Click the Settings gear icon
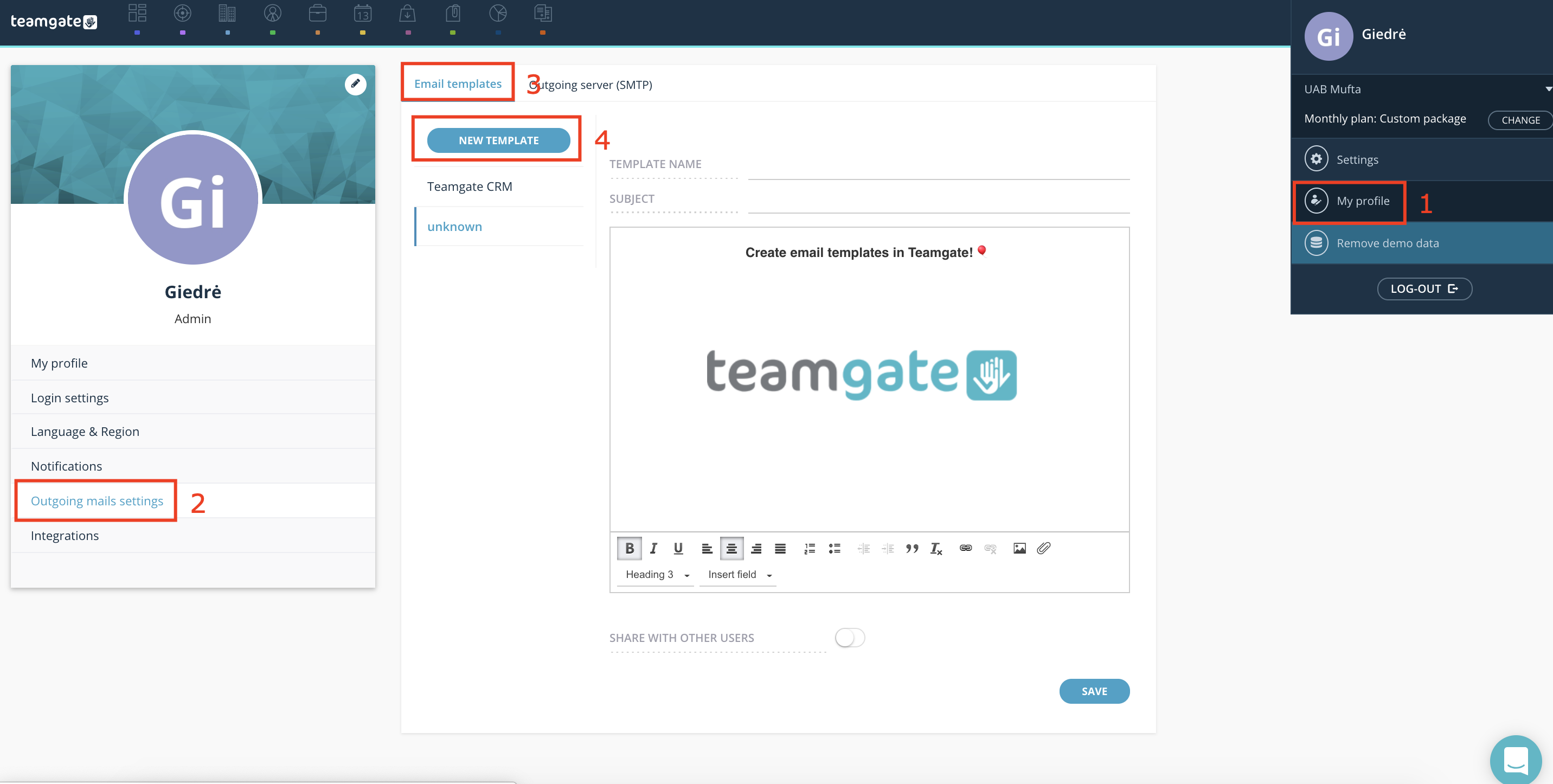The width and height of the screenshot is (1553, 784). pyautogui.click(x=1316, y=159)
